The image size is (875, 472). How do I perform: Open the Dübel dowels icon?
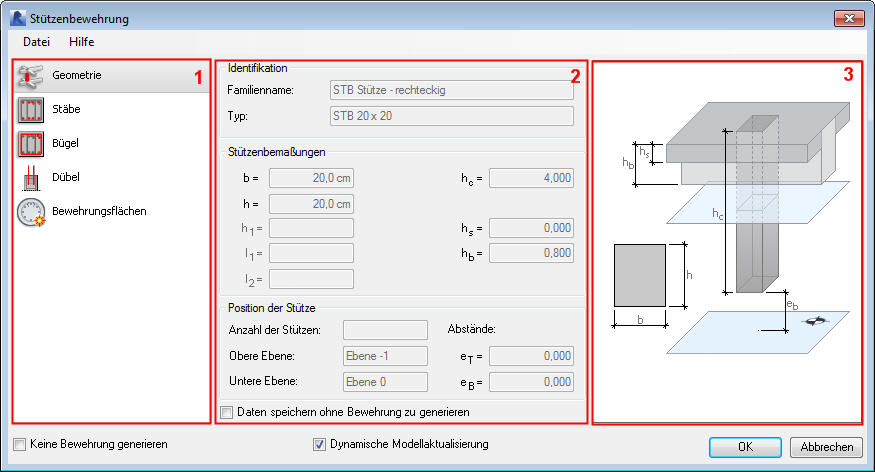click(x=30, y=178)
